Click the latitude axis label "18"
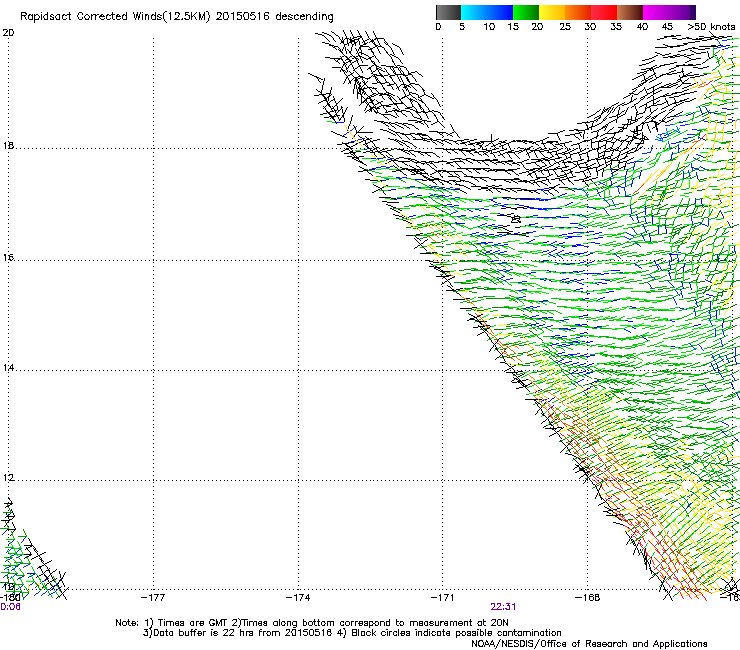The image size is (740, 650). pos(8,145)
